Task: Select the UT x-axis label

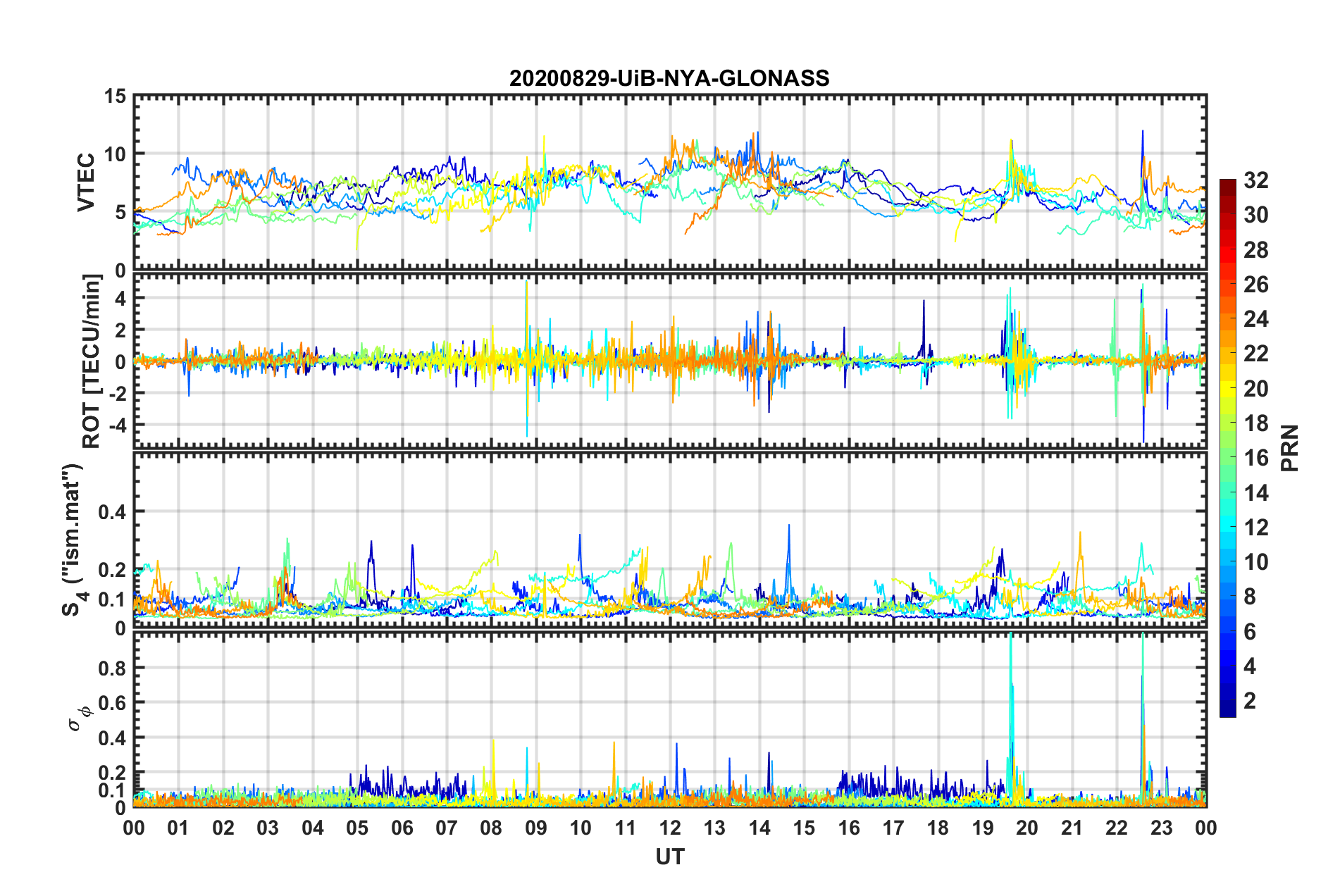Action: (x=670, y=857)
